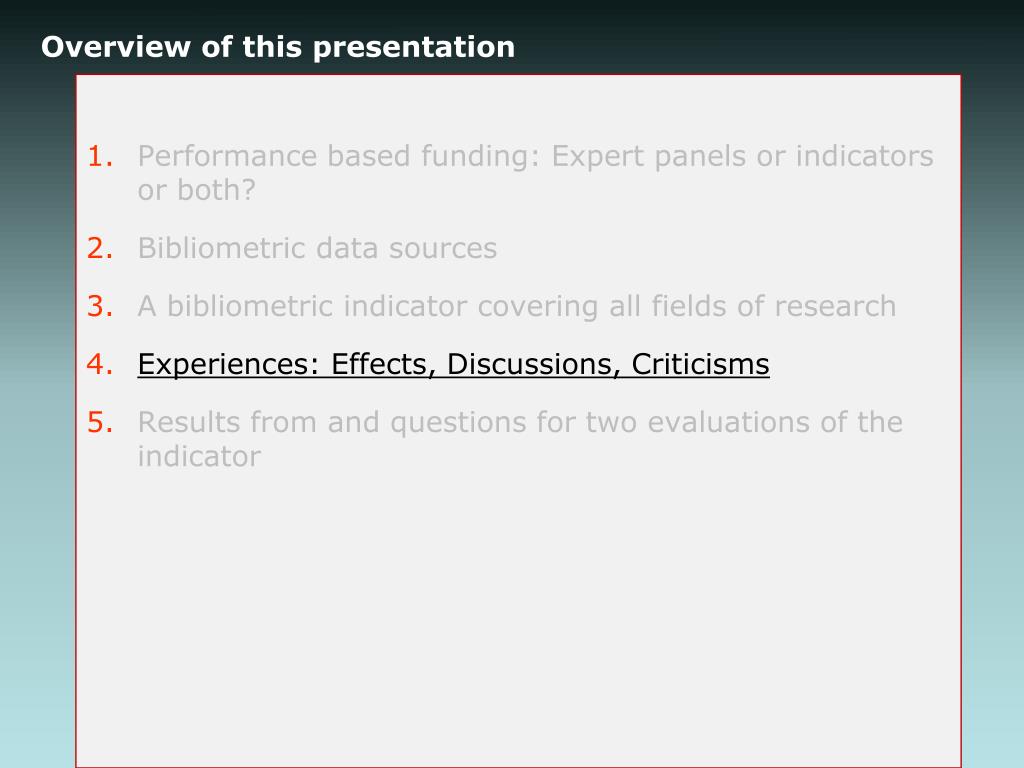Click the word Effects in item four
The width and height of the screenshot is (1024, 768).
click(383, 364)
